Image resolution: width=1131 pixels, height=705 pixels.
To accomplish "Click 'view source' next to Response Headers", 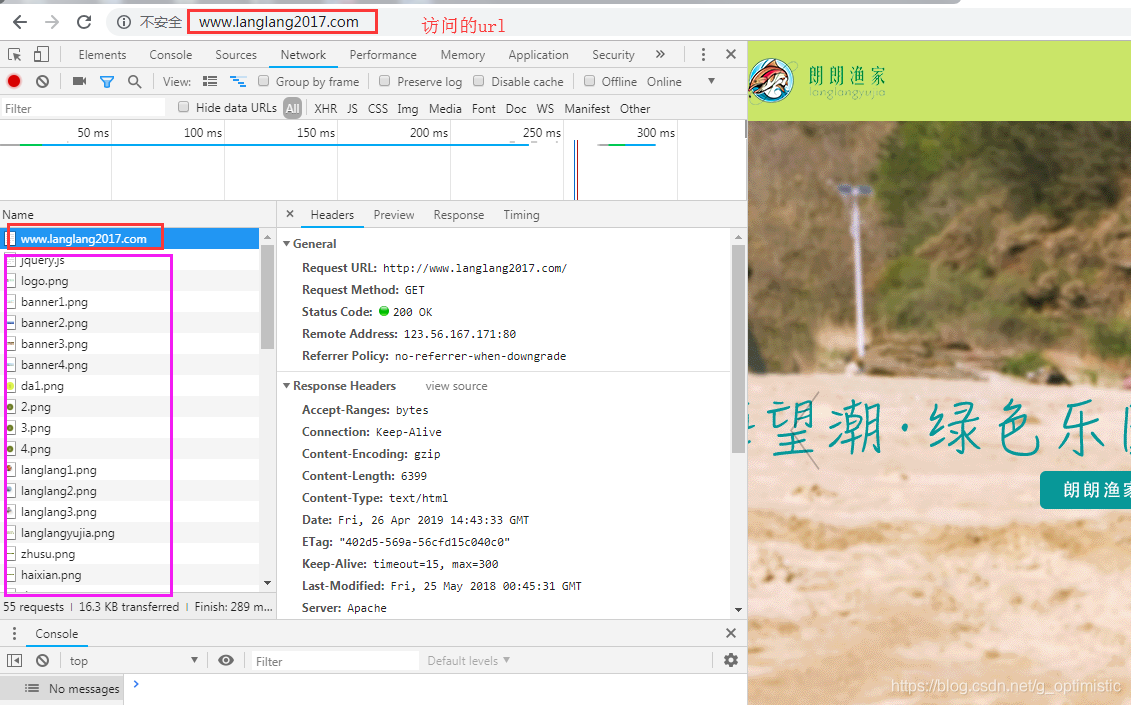I will [x=457, y=386].
